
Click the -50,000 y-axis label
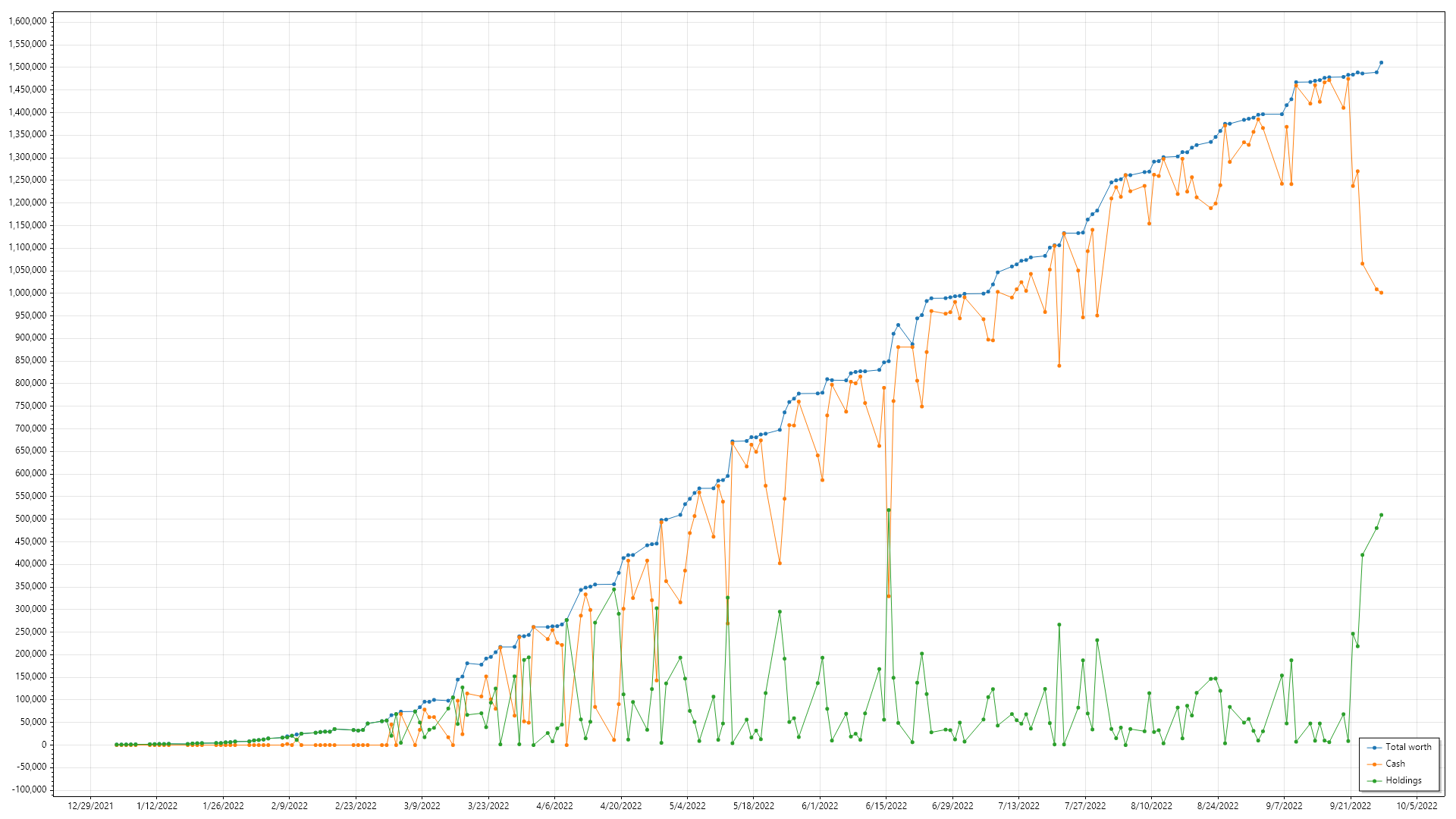(32, 767)
